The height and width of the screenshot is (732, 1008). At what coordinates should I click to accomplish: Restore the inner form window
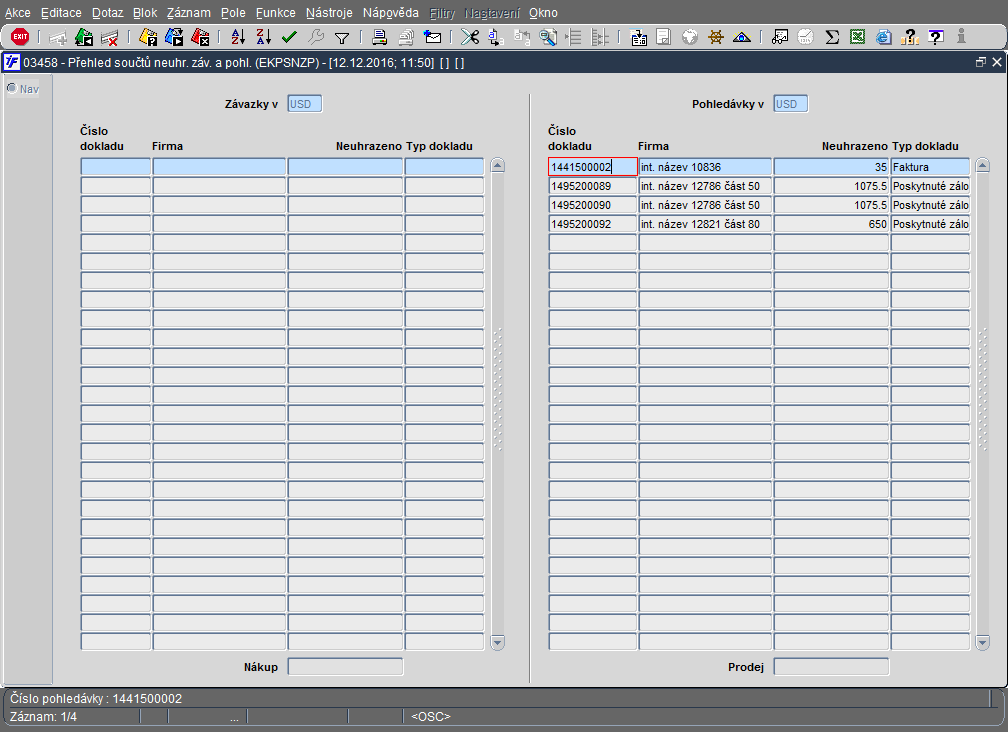980,62
